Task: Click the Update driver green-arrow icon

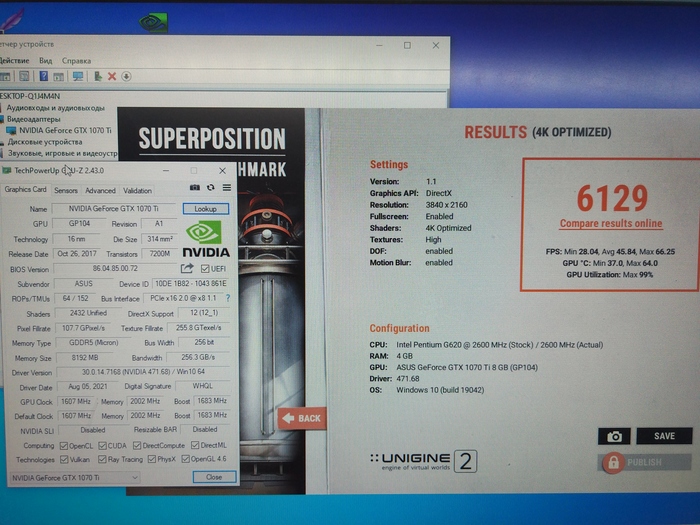Action: [x=98, y=76]
